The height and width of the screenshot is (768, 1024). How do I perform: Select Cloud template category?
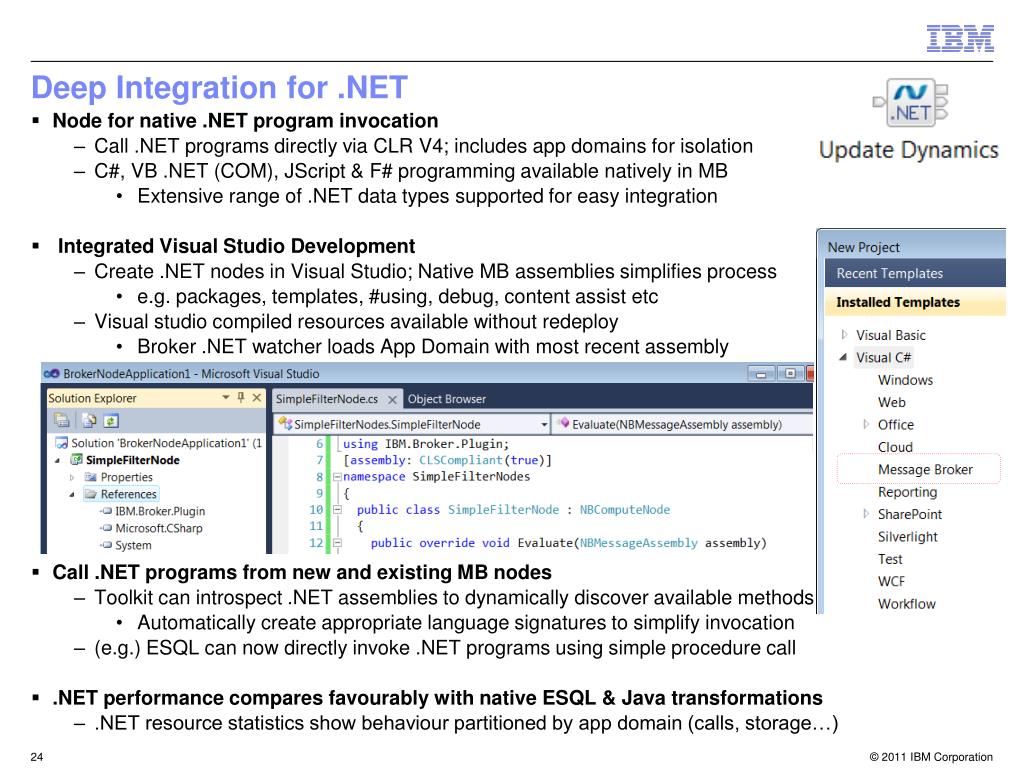895,447
